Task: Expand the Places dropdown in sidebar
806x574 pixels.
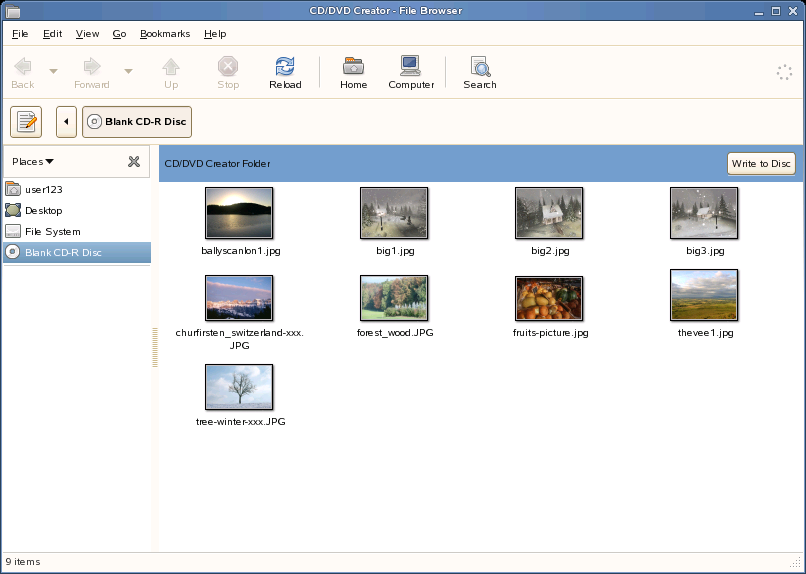Action: coord(34,161)
